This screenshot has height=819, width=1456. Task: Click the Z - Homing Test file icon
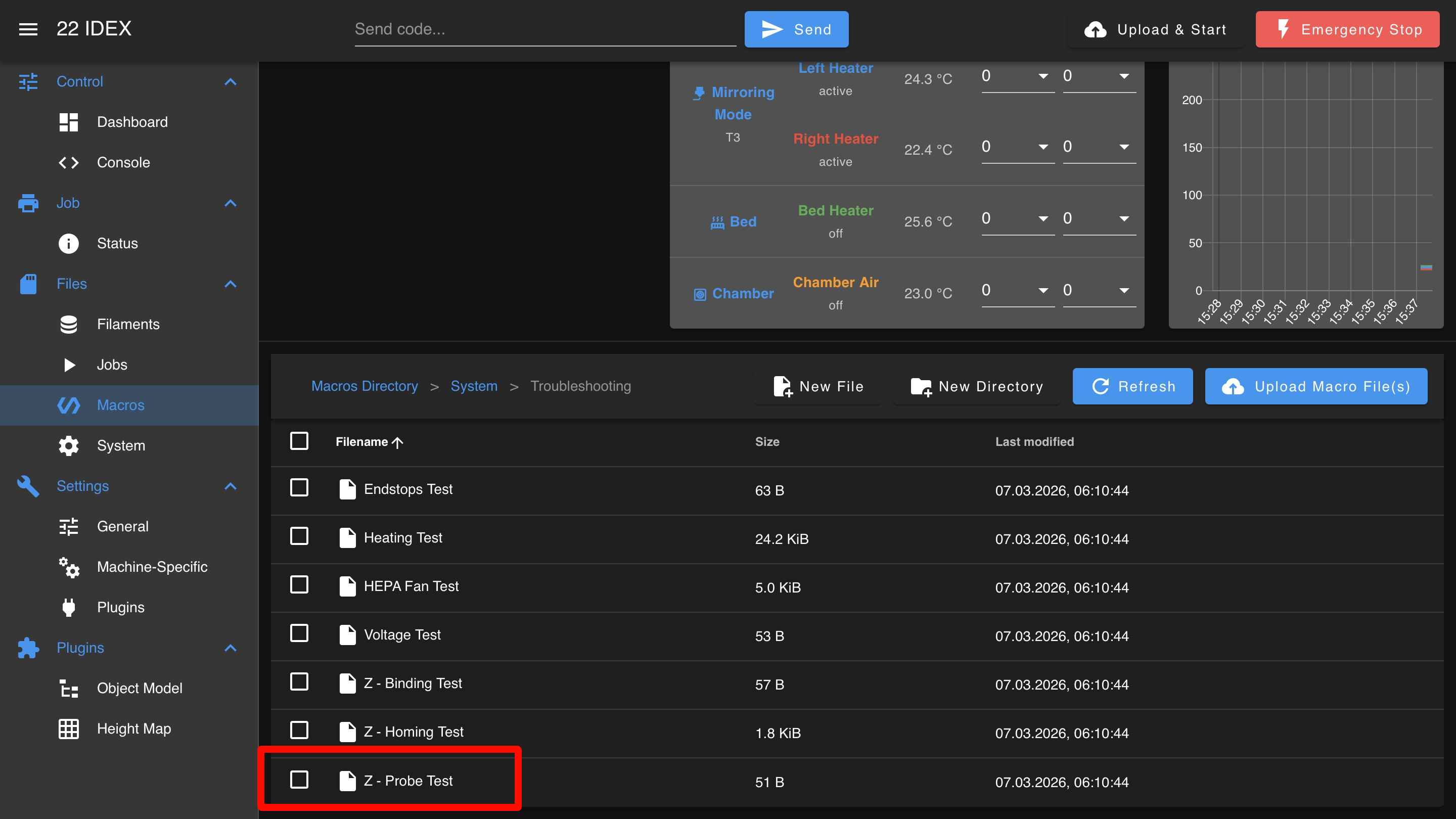click(x=348, y=732)
